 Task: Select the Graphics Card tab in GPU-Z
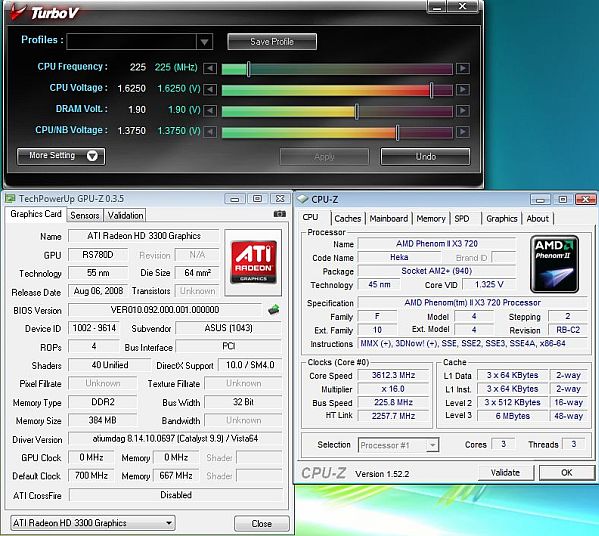tap(36, 214)
